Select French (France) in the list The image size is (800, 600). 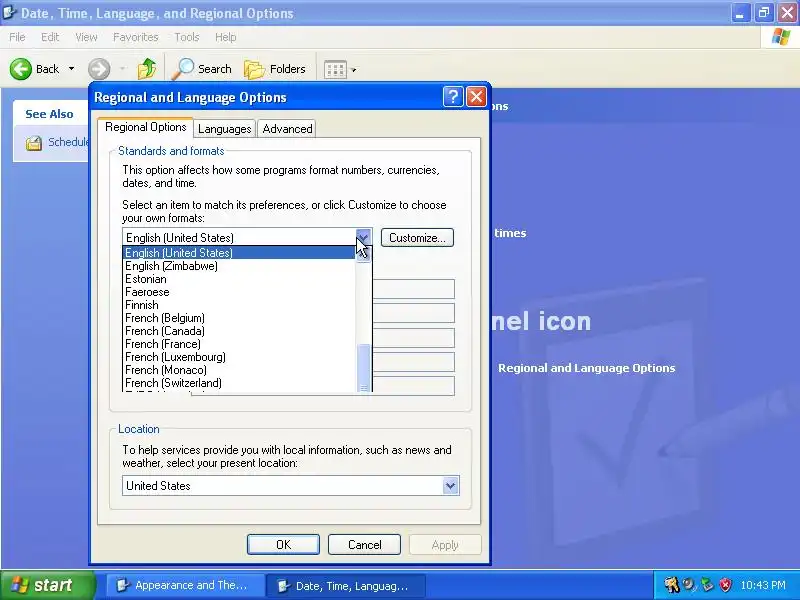tap(239, 344)
